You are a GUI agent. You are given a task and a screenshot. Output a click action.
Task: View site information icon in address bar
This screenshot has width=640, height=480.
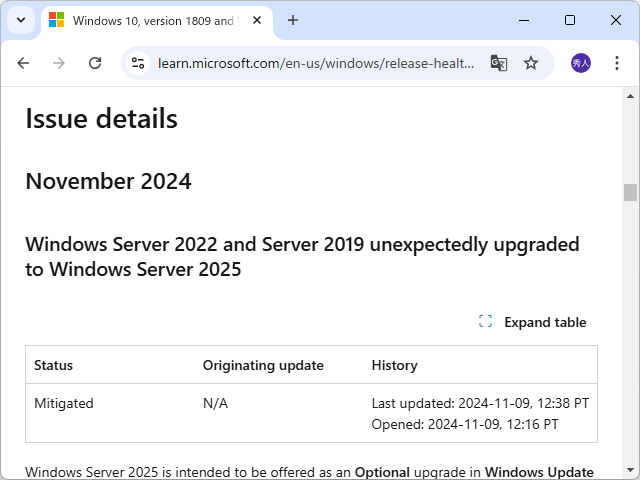139,63
